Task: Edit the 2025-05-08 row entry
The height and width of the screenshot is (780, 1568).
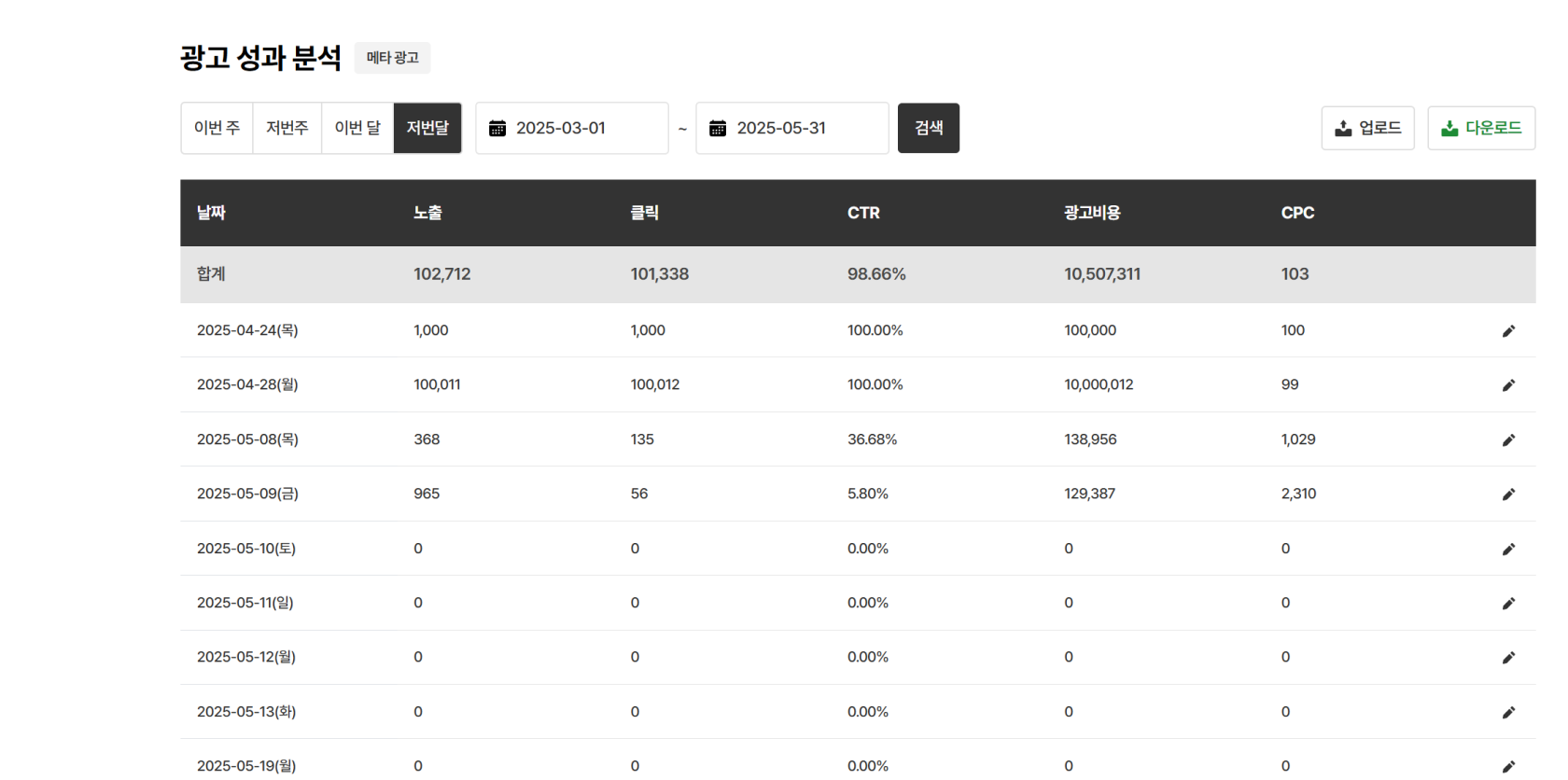Action: pos(1508,440)
